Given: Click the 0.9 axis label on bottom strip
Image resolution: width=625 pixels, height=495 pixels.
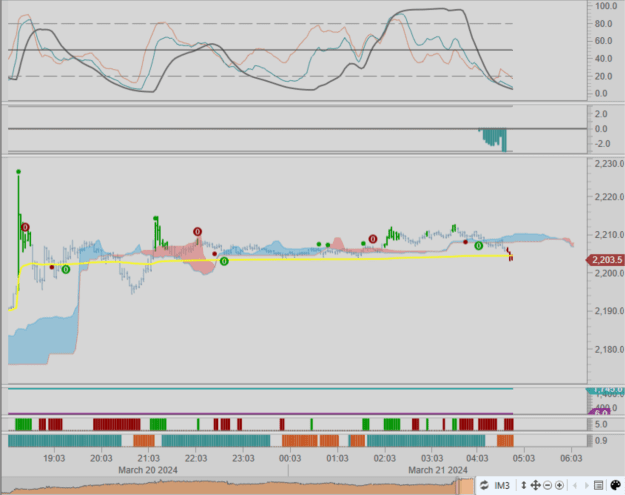Looking at the screenshot, I should 601,441.
